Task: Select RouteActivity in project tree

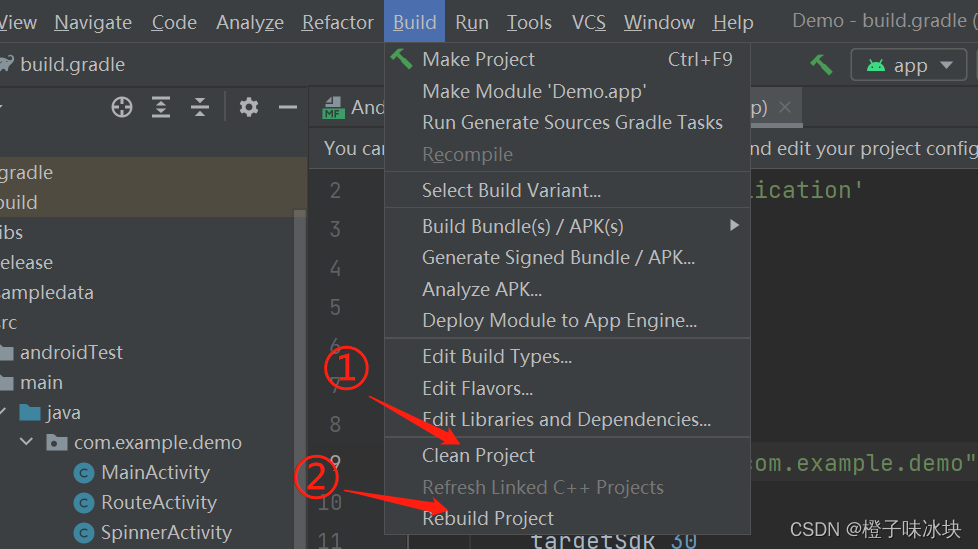Action: pos(159,502)
